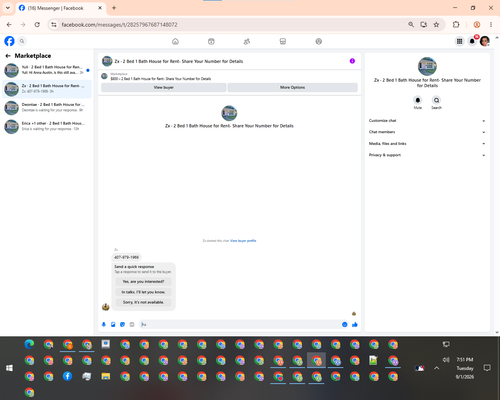The height and width of the screenshot is (400, 500).
Task: Click the 407-979-1969 message bubble
Action: click(126, 257)
